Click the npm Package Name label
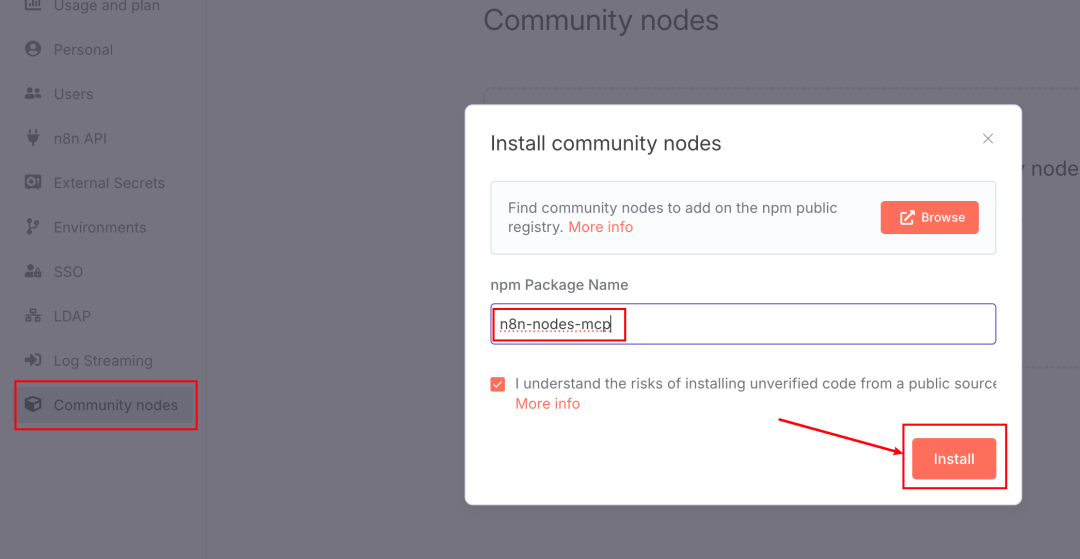 pos(559,285)
